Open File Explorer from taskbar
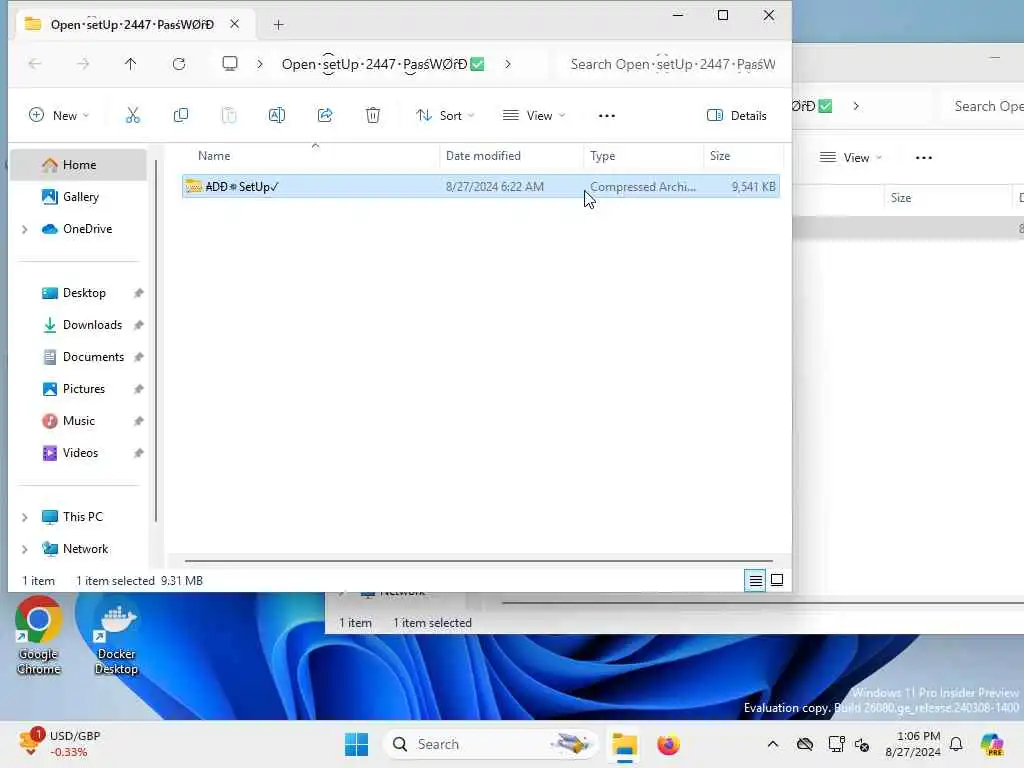This screenshot has width=1024, height=768. pyautogui.click(x=625, y=744)
